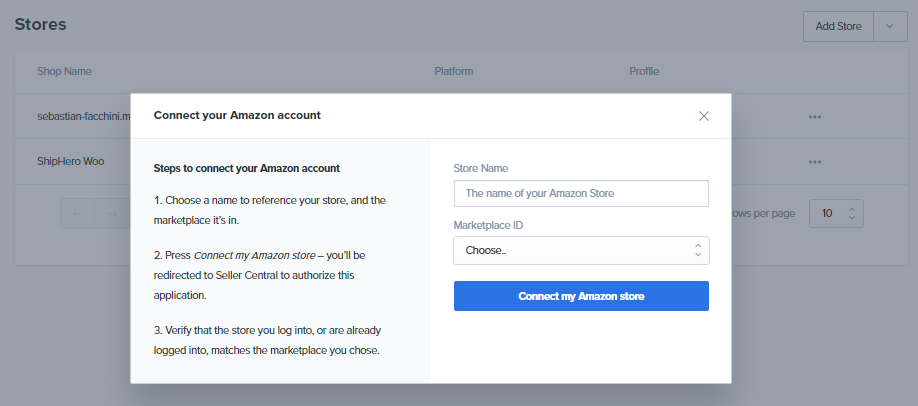Open the Marketplace ID dropdown
This screenshot has width=918, height=406.
click(581, 250)
